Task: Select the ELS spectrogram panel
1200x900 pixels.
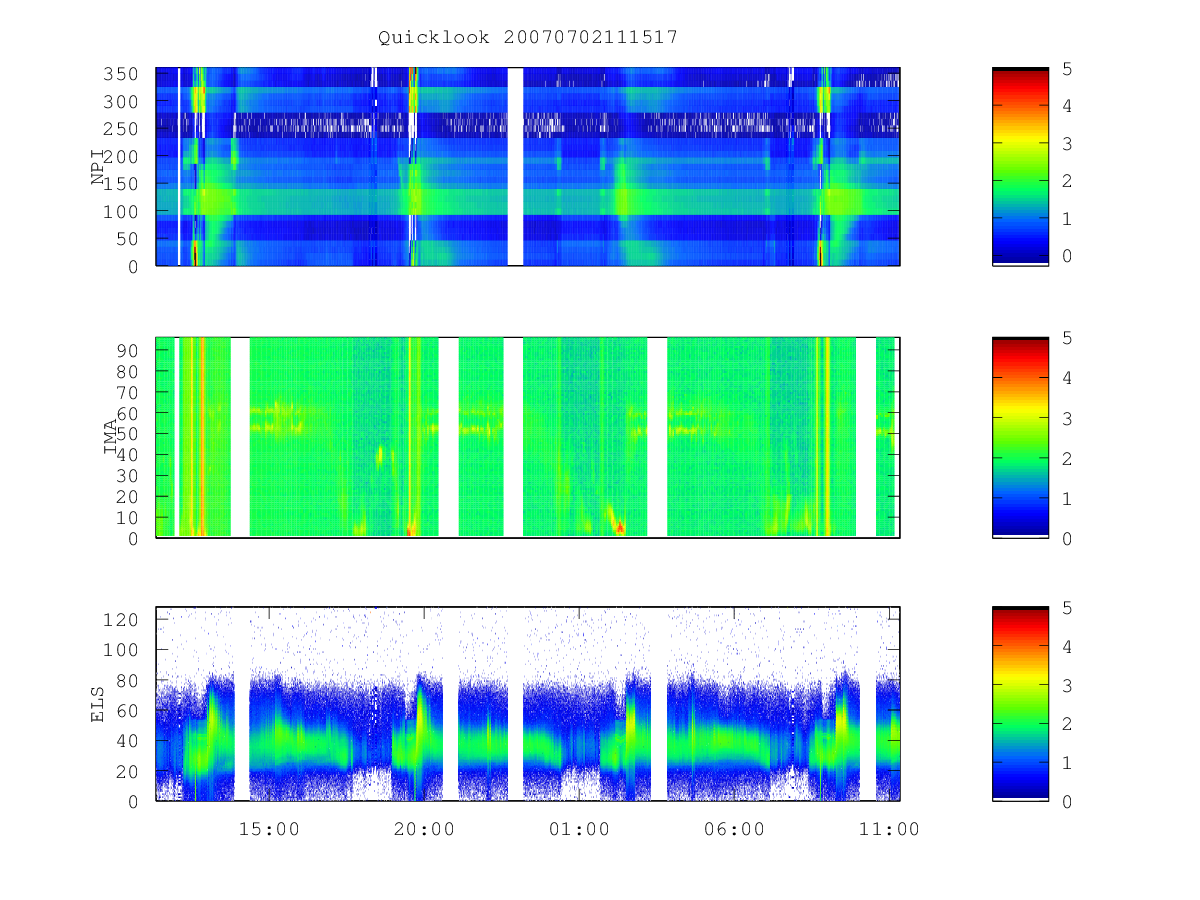Action: (528, 704)
